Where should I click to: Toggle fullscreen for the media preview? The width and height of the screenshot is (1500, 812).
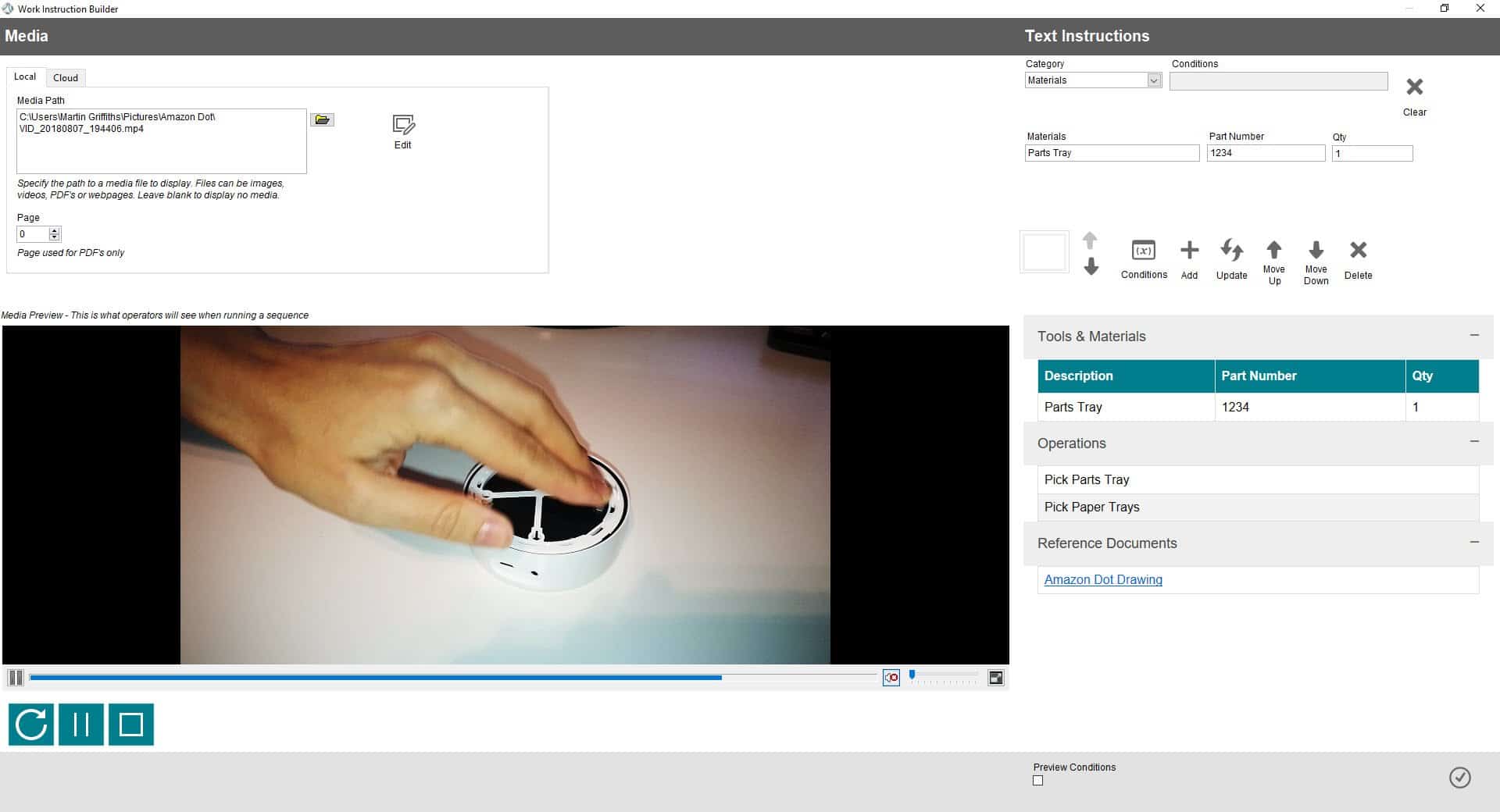[995, 678]
